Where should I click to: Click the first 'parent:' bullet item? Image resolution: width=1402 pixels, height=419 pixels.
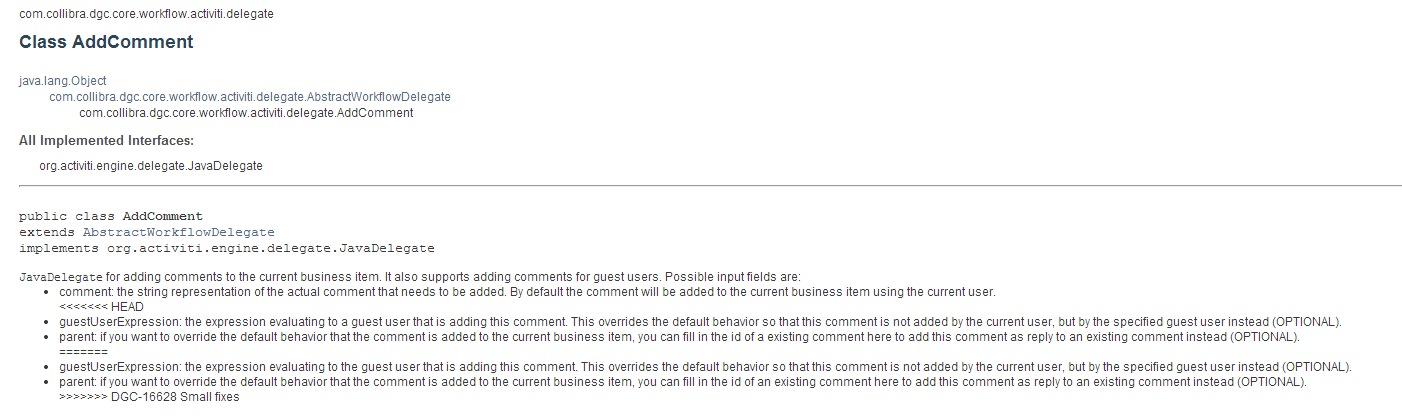[679, 337]
